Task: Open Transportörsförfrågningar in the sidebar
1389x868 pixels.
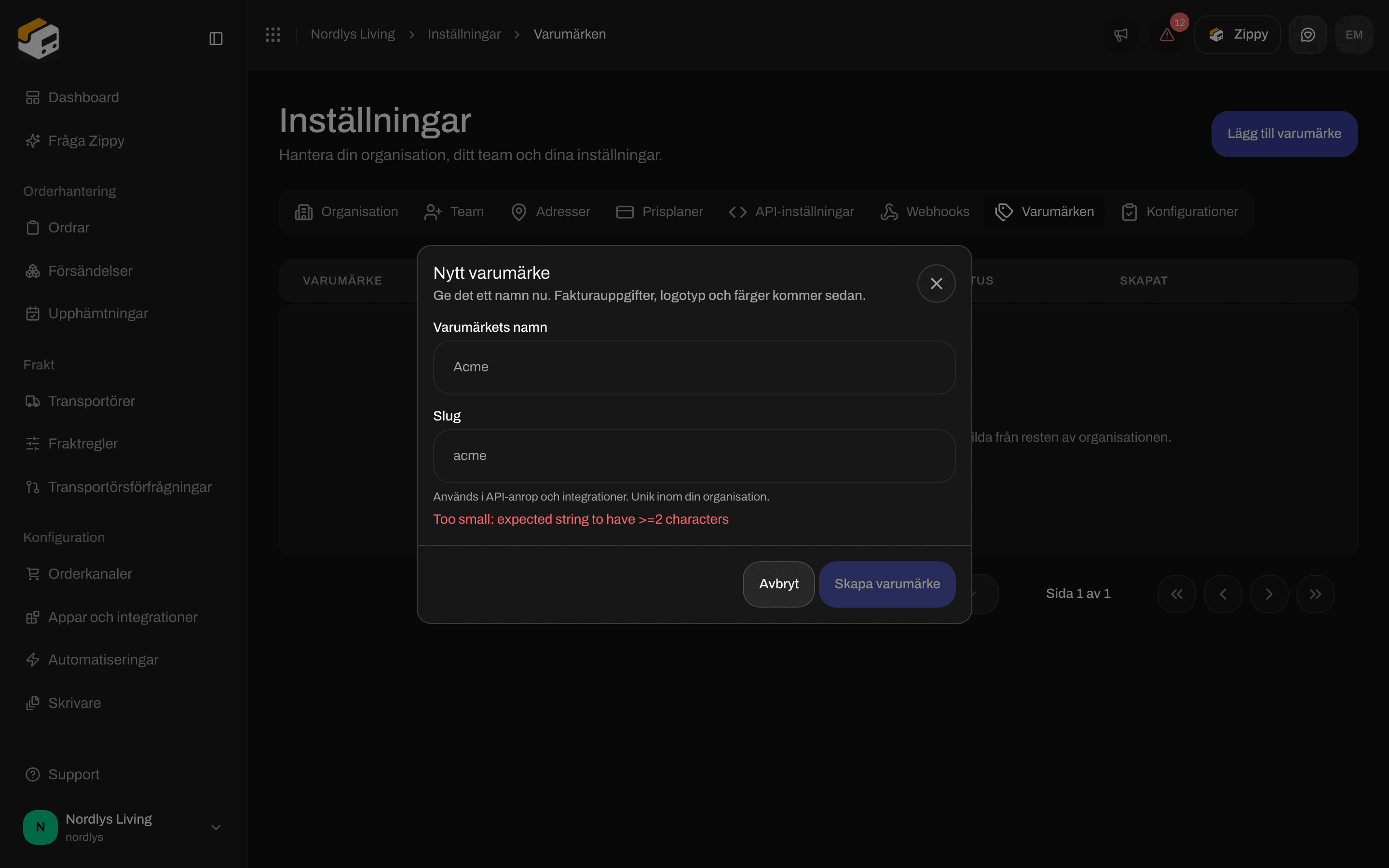Action: click(118, 487)
